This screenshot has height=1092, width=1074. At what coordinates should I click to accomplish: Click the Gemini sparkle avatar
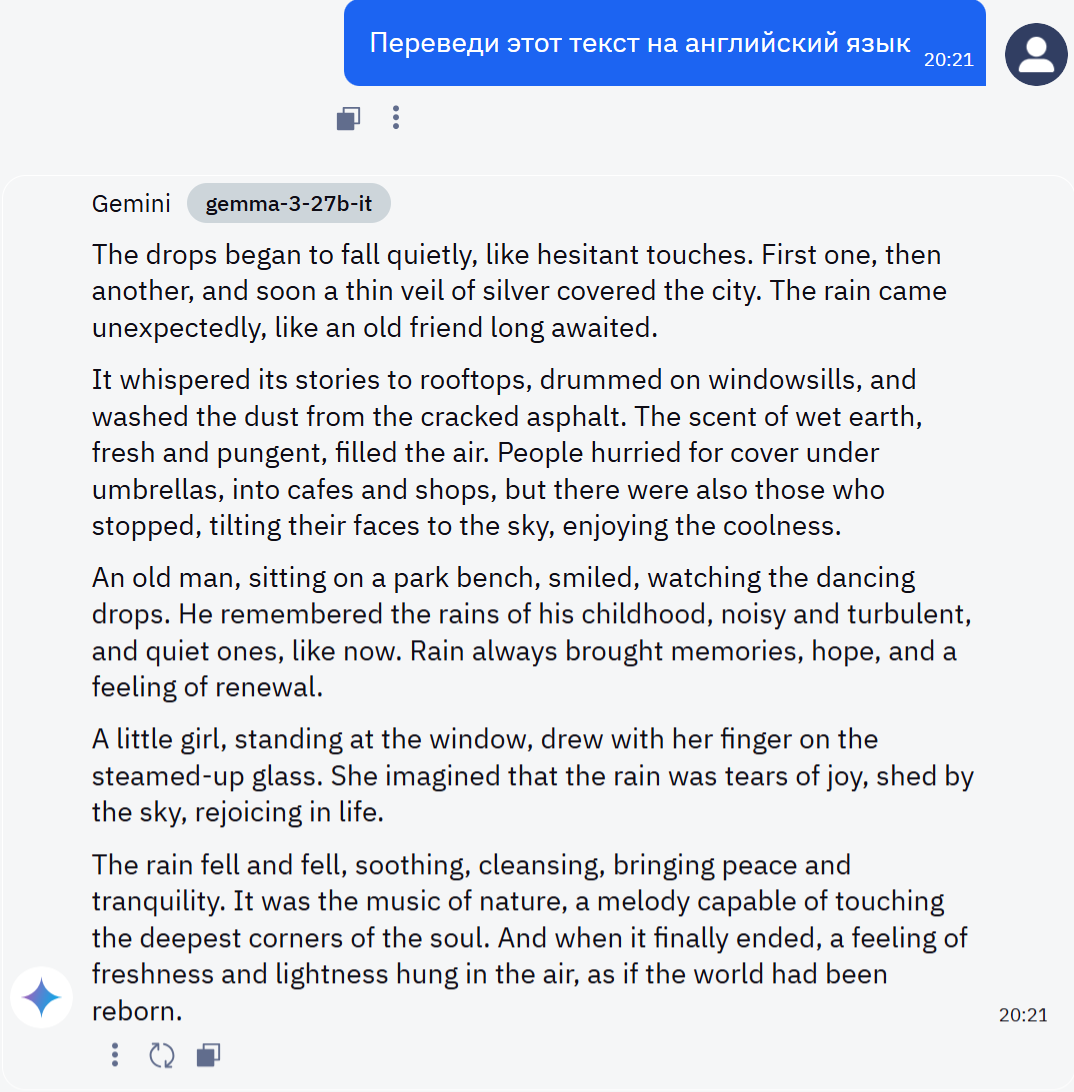point(42,997)
